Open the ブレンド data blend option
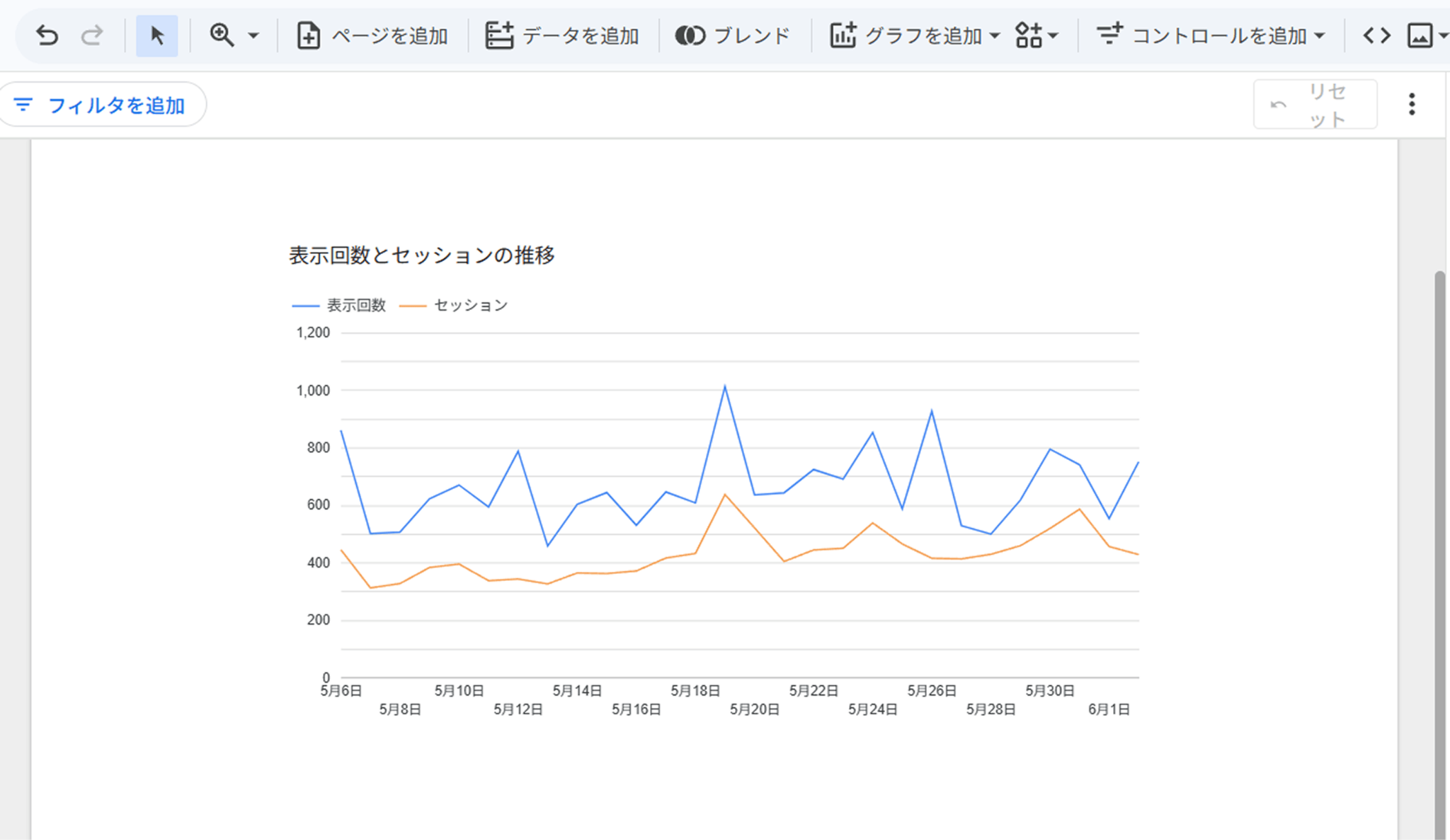The height and width of the screenshot is (840, 1450). (732, 35)
